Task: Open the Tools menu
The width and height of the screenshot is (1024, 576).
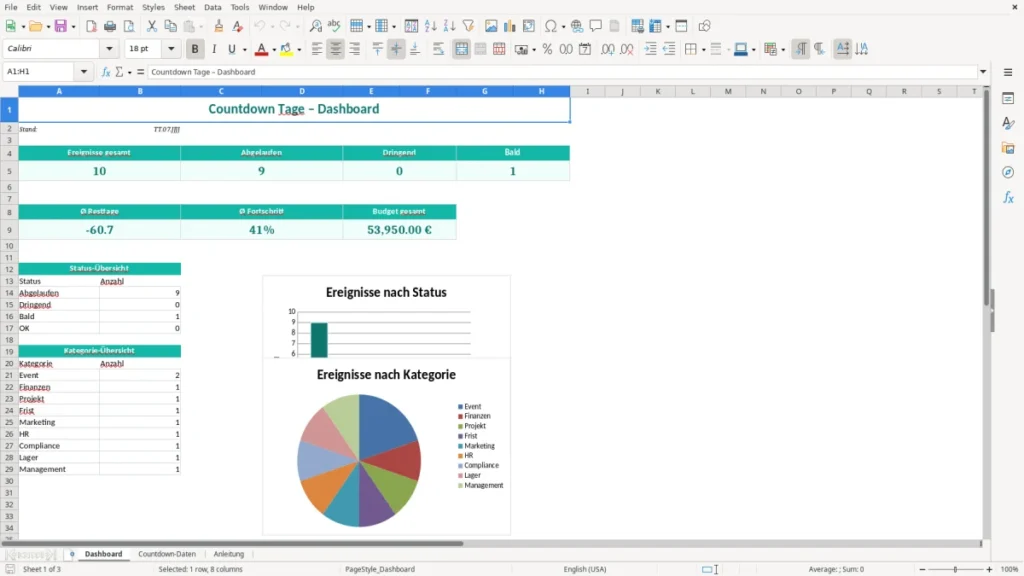Action: [240, 7]
